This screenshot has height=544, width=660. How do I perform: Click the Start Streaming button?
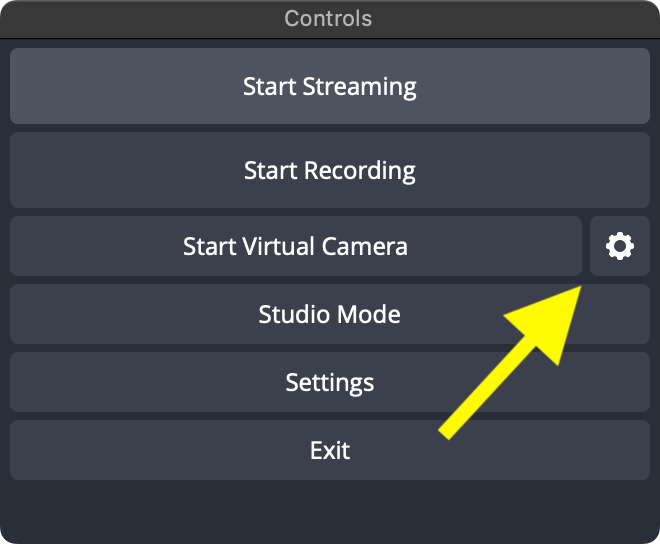(330, 86)
